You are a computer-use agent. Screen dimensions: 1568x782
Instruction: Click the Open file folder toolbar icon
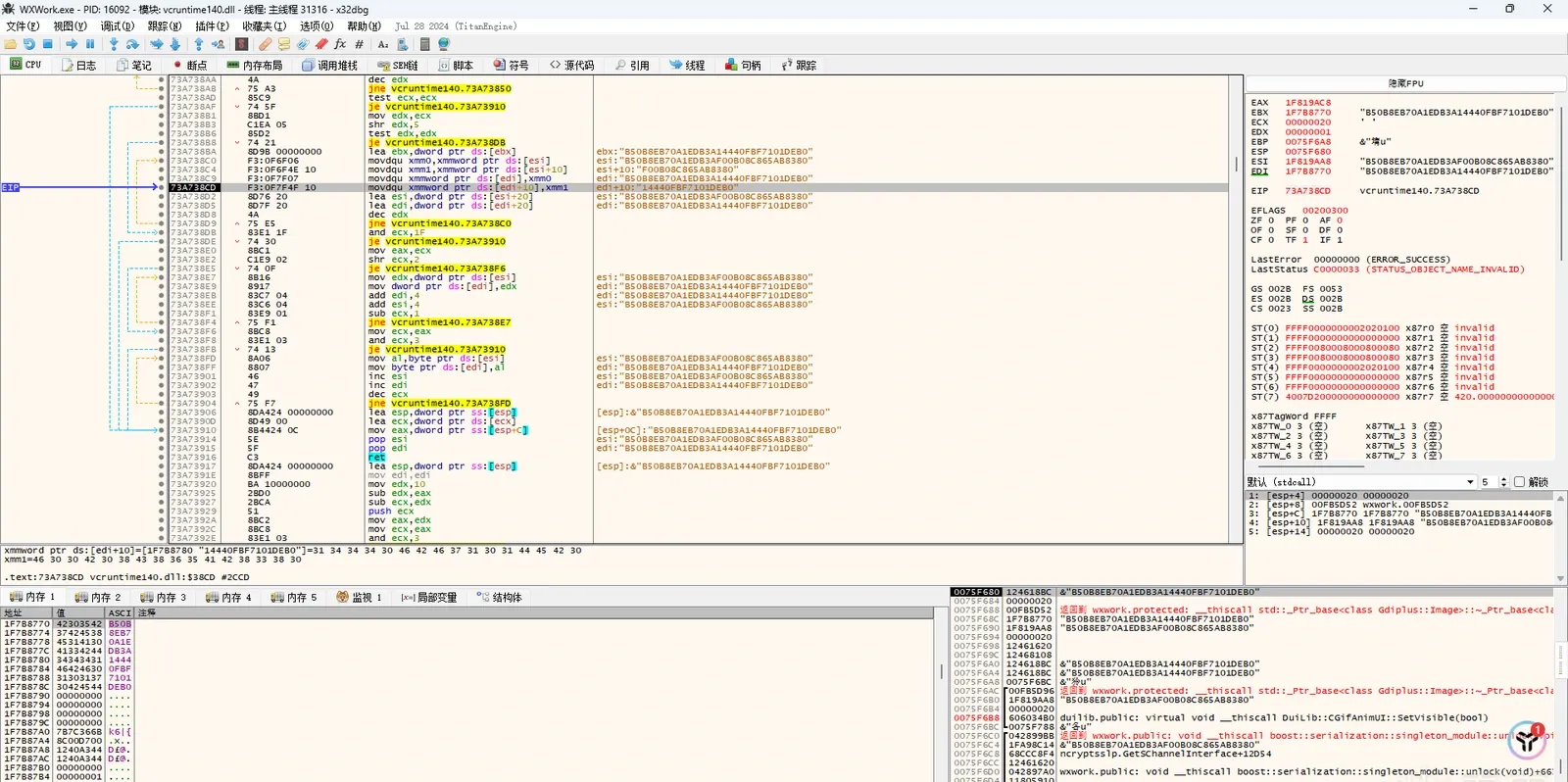(11, 44)
